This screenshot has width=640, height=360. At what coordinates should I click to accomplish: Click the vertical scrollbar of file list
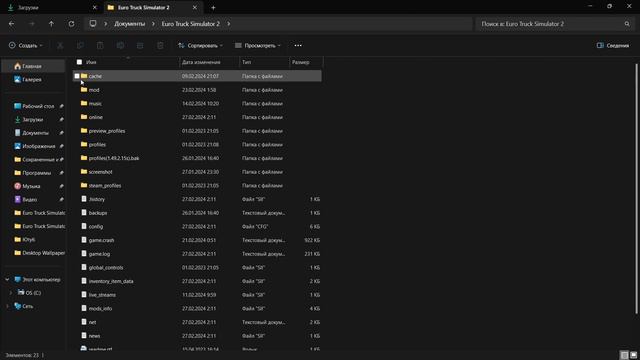pyautogui.click(x=636, y=189)
